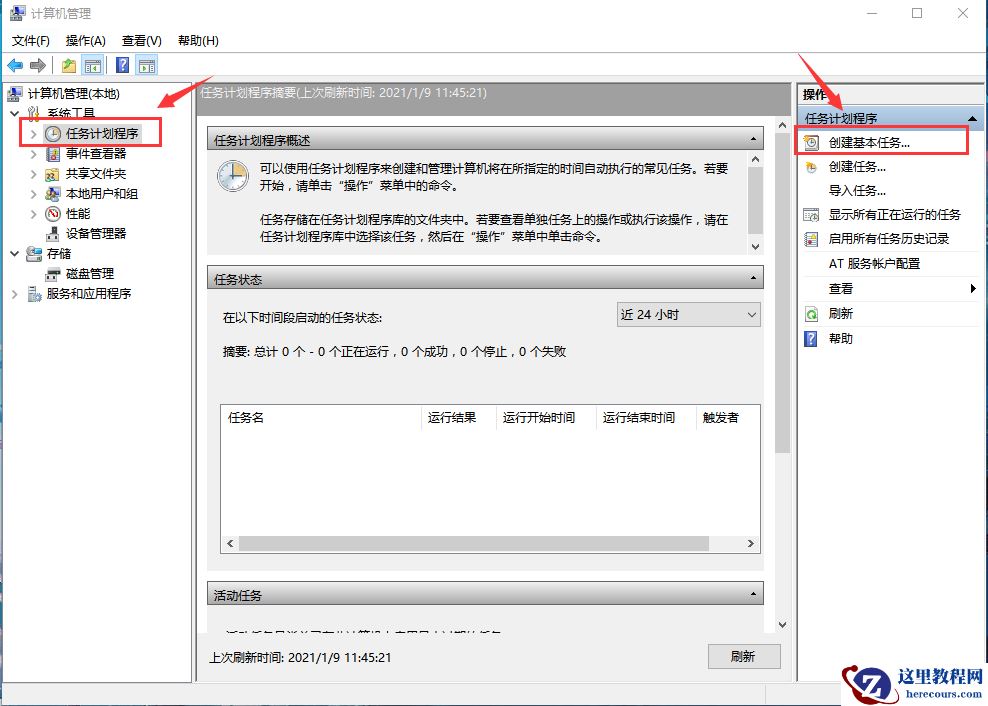Image resolution: width=988 pixels, height=706 pixels.
Task: Click the 刷新 button at the bottom
Action: 744,657
